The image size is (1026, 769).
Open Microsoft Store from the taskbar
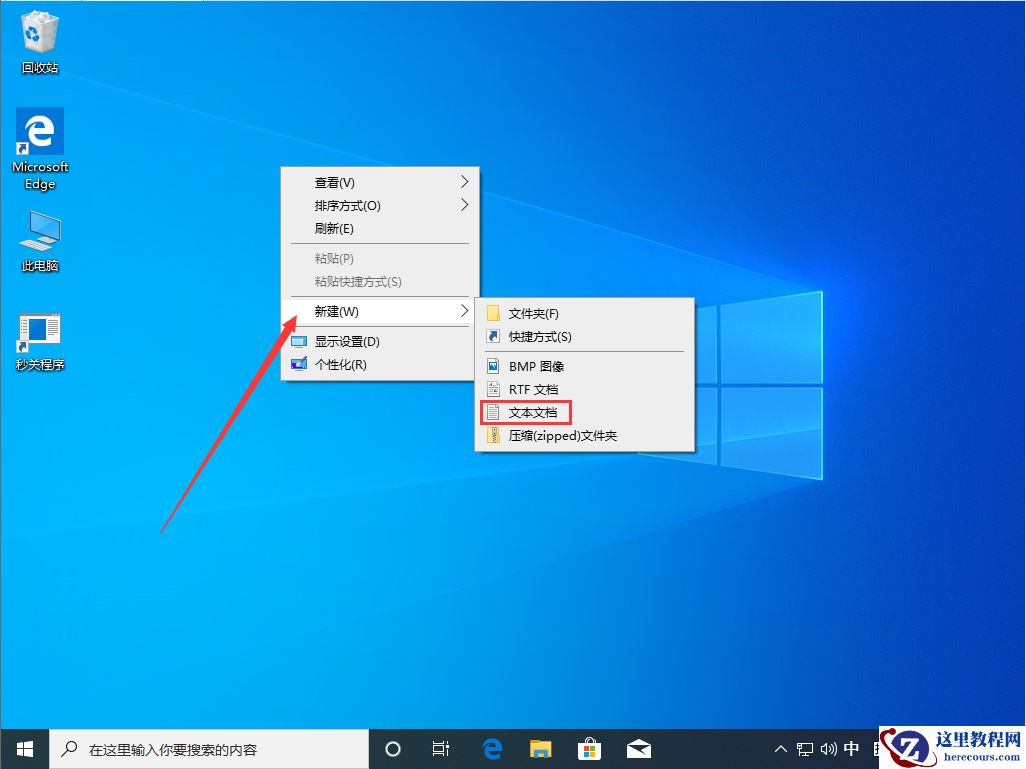(x=590, y=748)
